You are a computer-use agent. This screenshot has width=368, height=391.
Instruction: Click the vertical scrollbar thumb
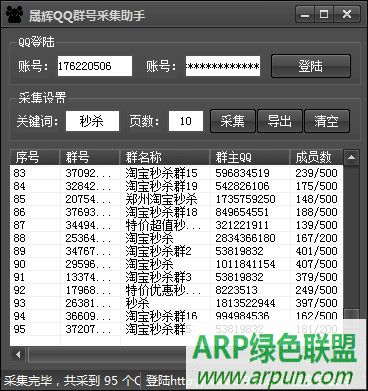(x=351, y=315)
